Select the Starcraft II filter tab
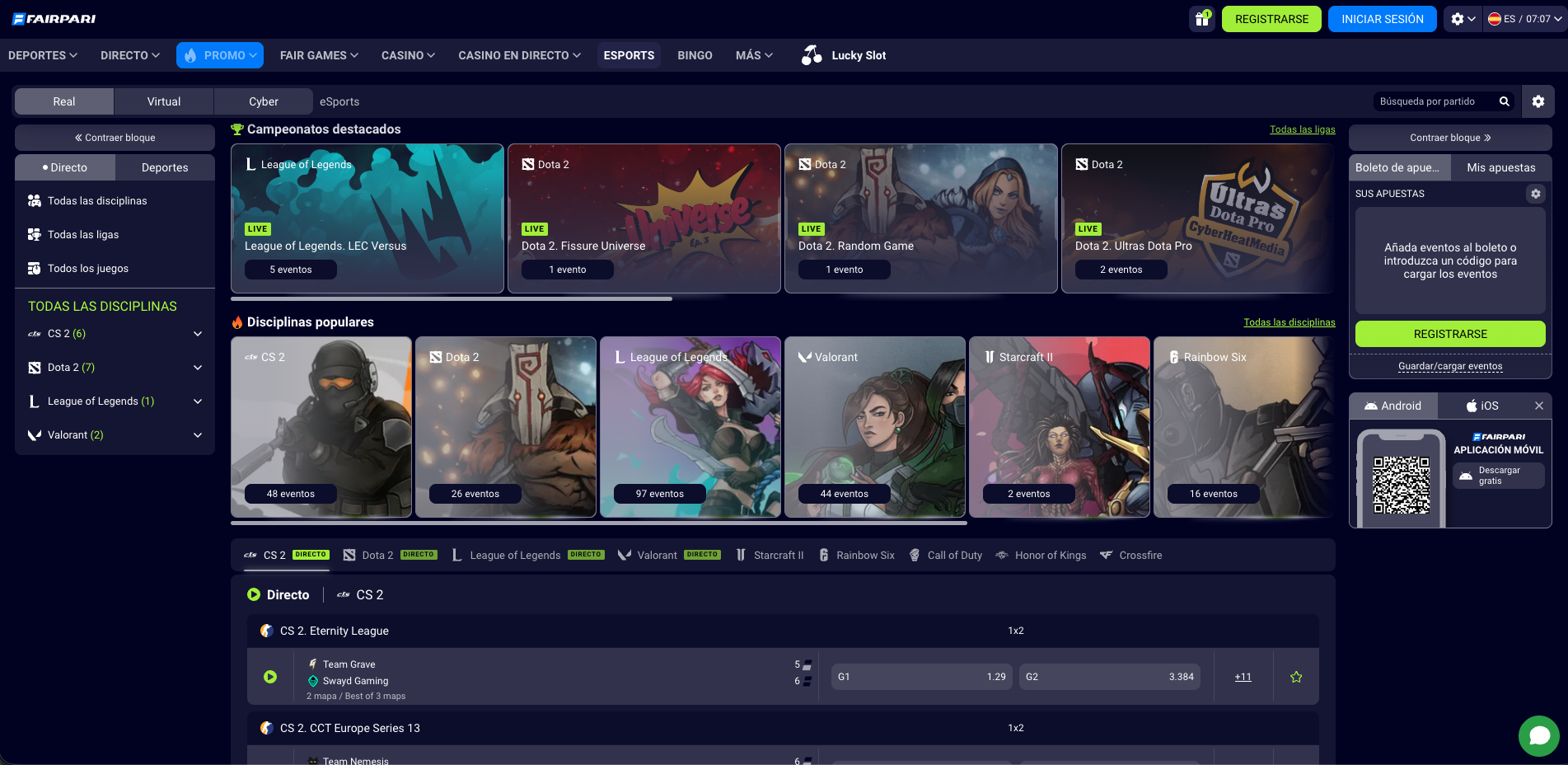Screen dimensions: 1568x765 [770, 556]
